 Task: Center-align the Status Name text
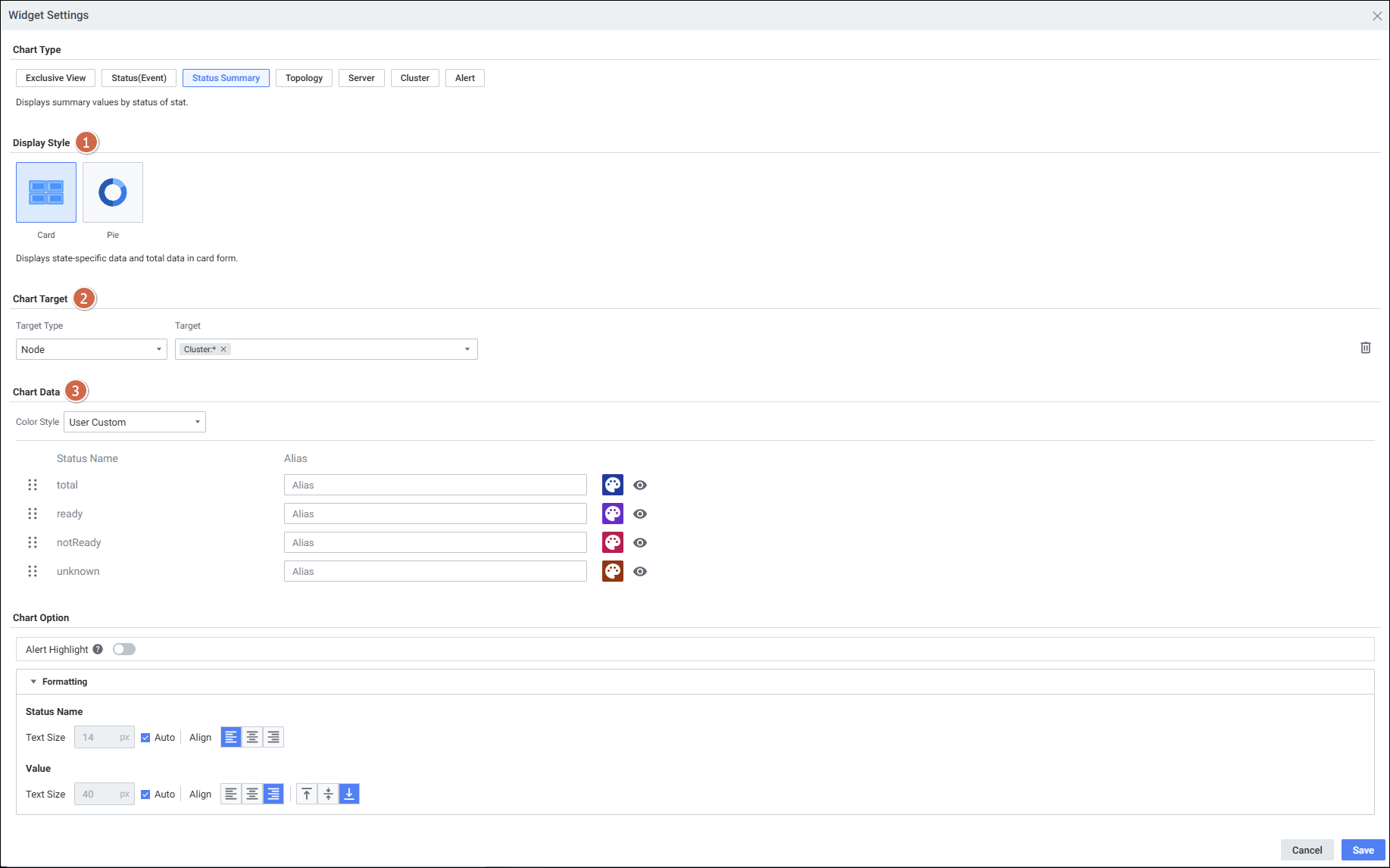tap(252, 737)
